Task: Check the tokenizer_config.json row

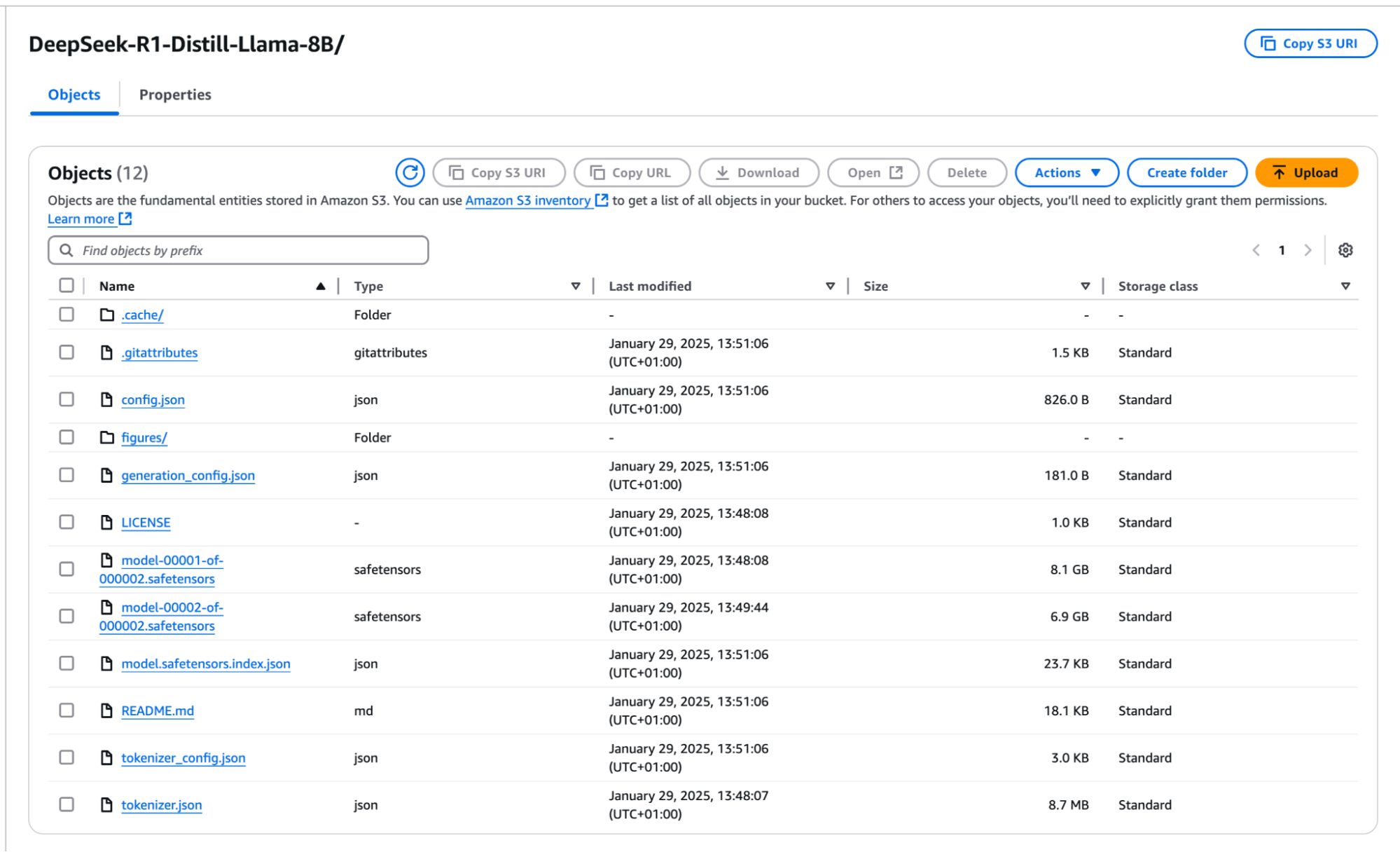Action: (x=67, y=757)
